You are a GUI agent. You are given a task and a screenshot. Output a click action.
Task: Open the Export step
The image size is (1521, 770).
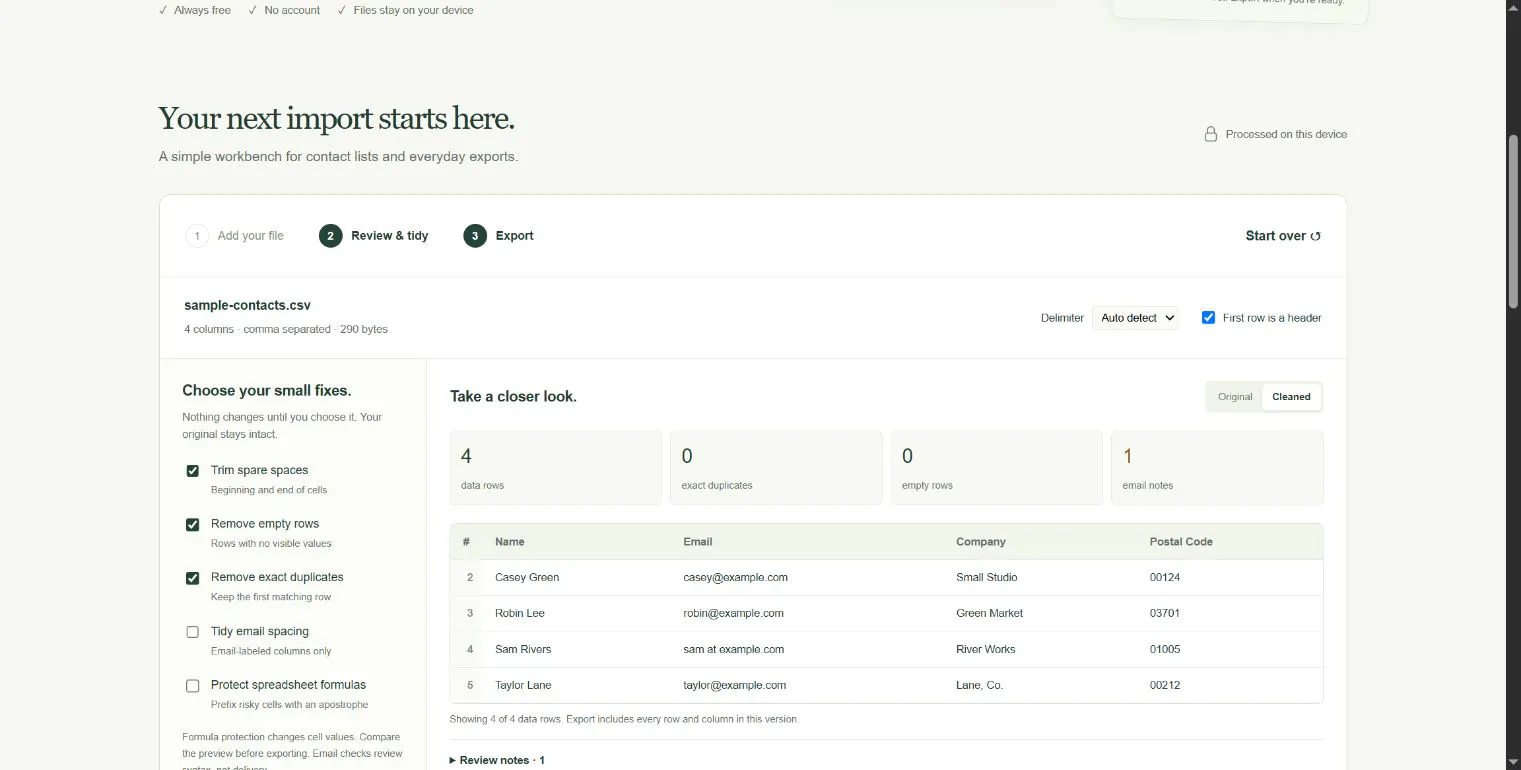click(499, 236)
